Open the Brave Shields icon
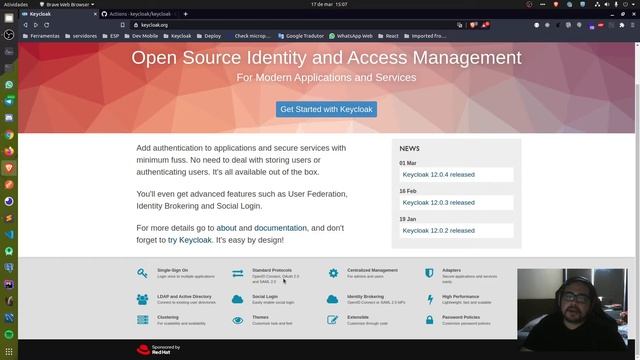This screenshot has height=360, width=640. click(x=473, y=25)
